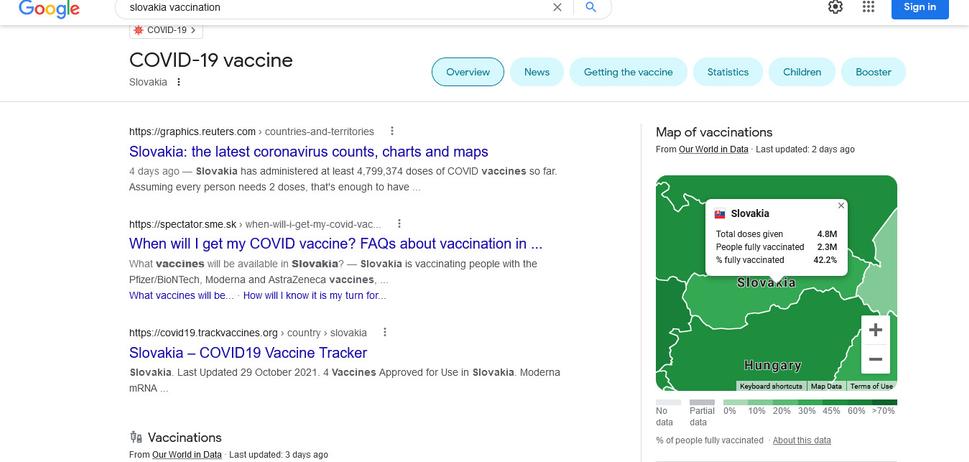Viewport: 969px width, 462px height.
Task: Click the 'Map of vaccinations' heading
Action: (714, 132)
